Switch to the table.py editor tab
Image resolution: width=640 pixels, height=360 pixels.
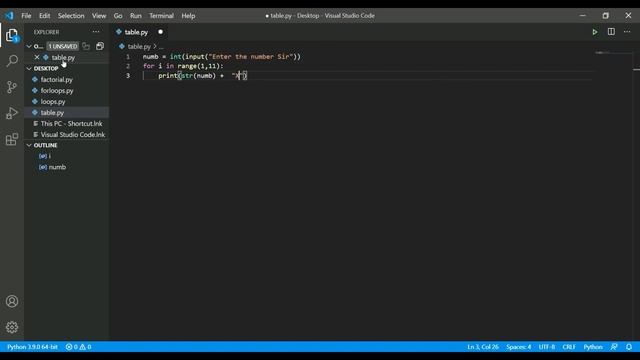136,32
